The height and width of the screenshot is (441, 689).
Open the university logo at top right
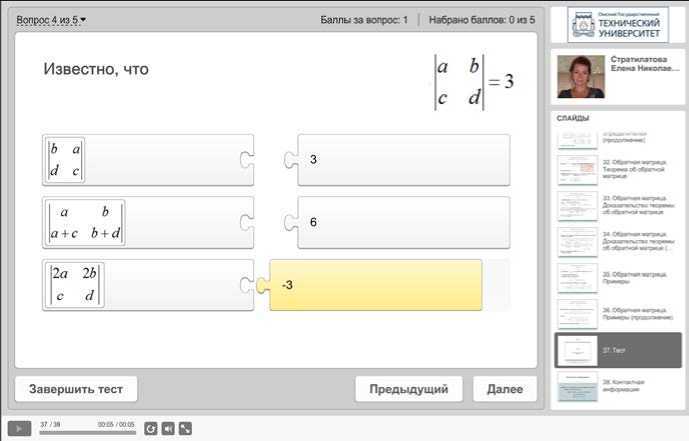[x=617, y=24]
